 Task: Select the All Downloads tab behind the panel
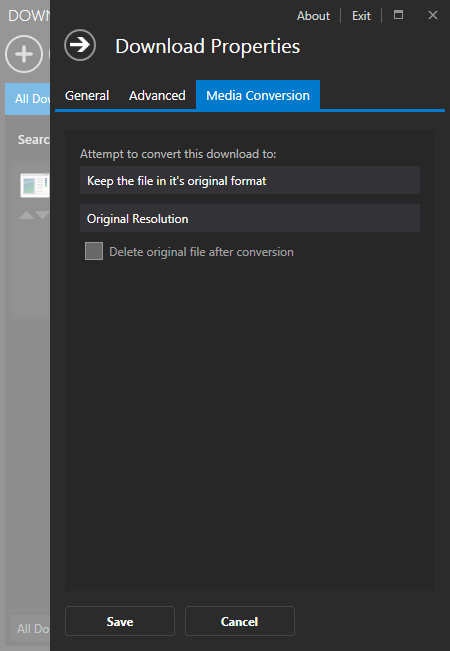[x=27, y=99]
